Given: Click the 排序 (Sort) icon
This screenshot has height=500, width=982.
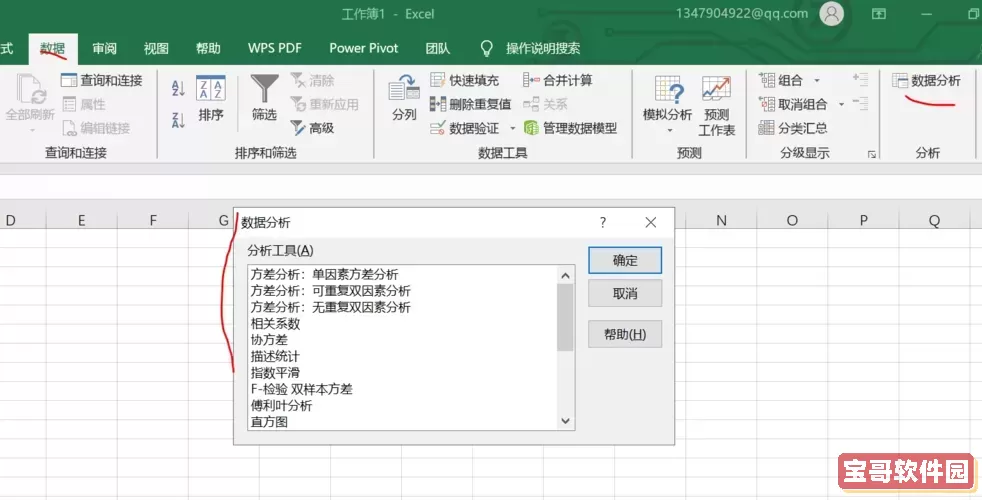Looking at the screenshot, I should [210, 92].
